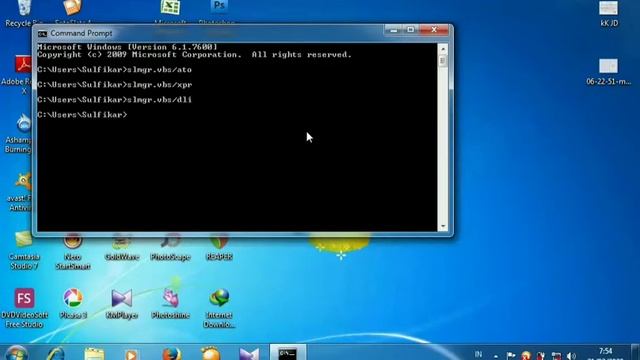Open the orange round app on the taskbar
The height and width of the screenshot is (360, 640).
point(210,353)
